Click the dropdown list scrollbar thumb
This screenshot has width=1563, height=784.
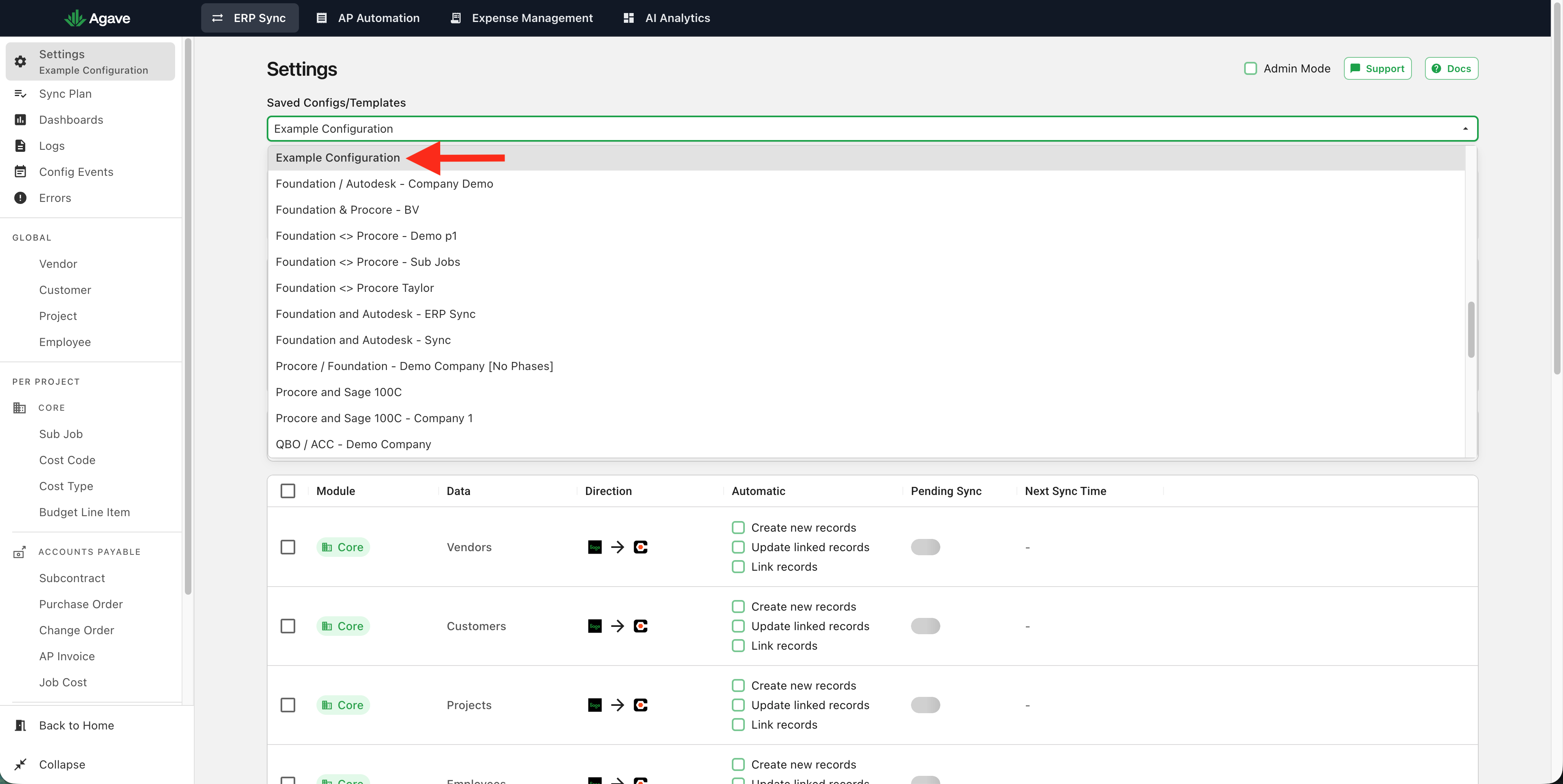coord(1471,329)
